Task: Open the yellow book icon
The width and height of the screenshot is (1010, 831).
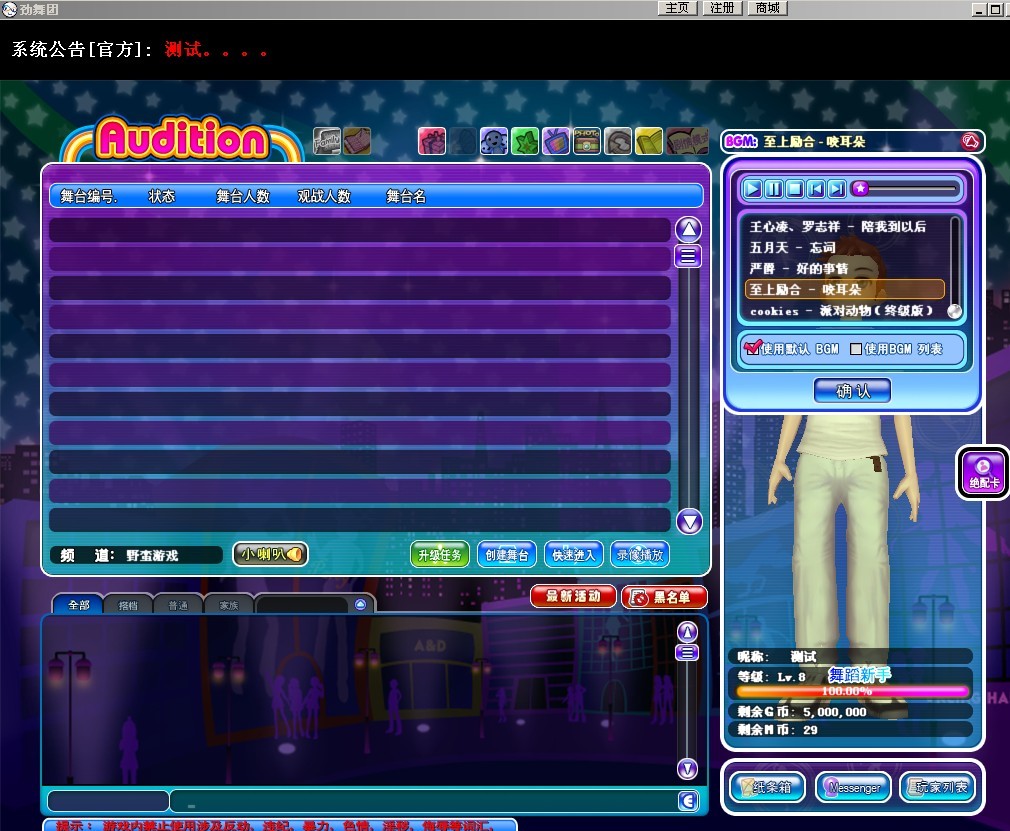Action: pos(649,142)
